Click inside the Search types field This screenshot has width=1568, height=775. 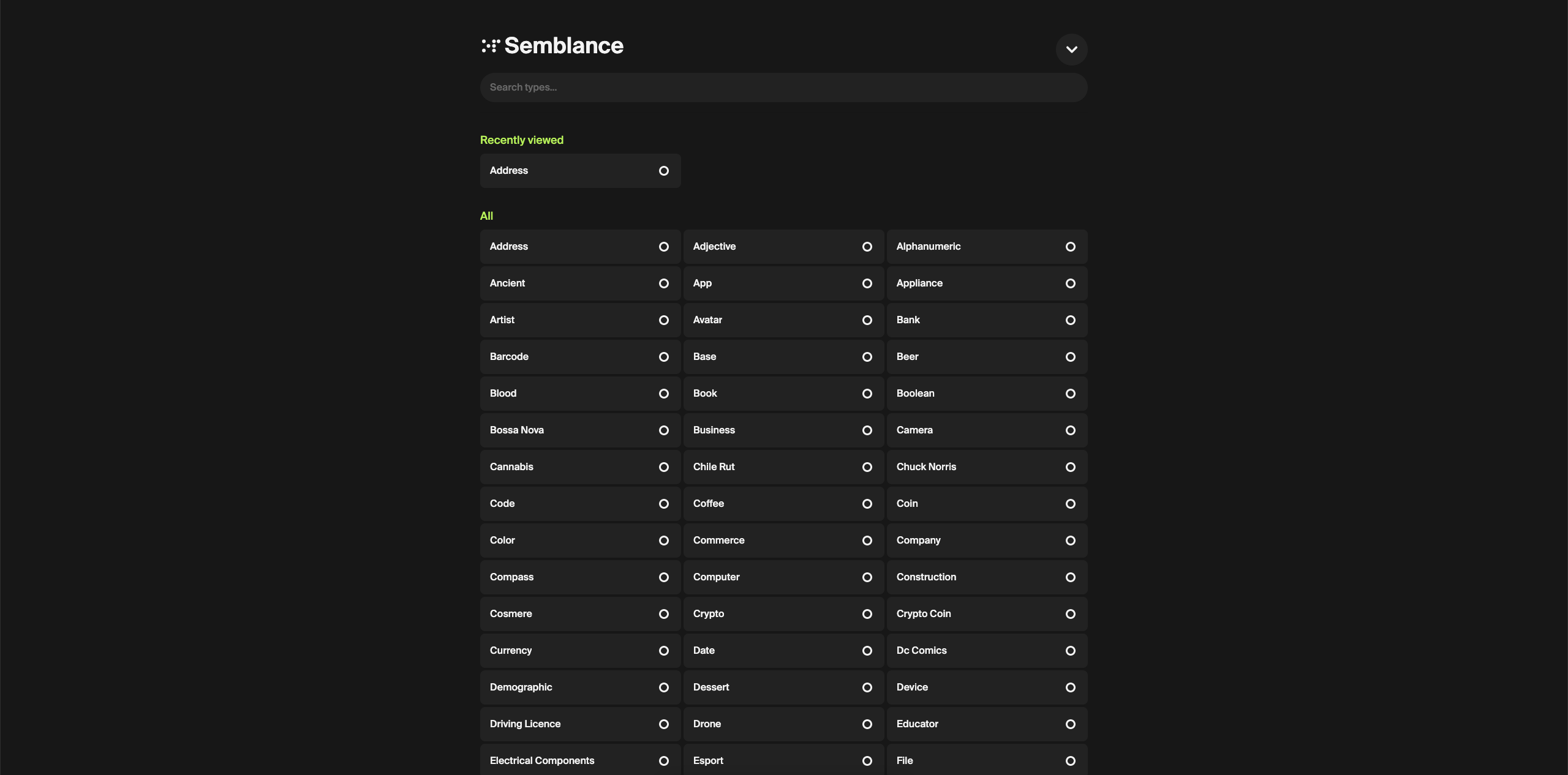[x=783, y=87]
